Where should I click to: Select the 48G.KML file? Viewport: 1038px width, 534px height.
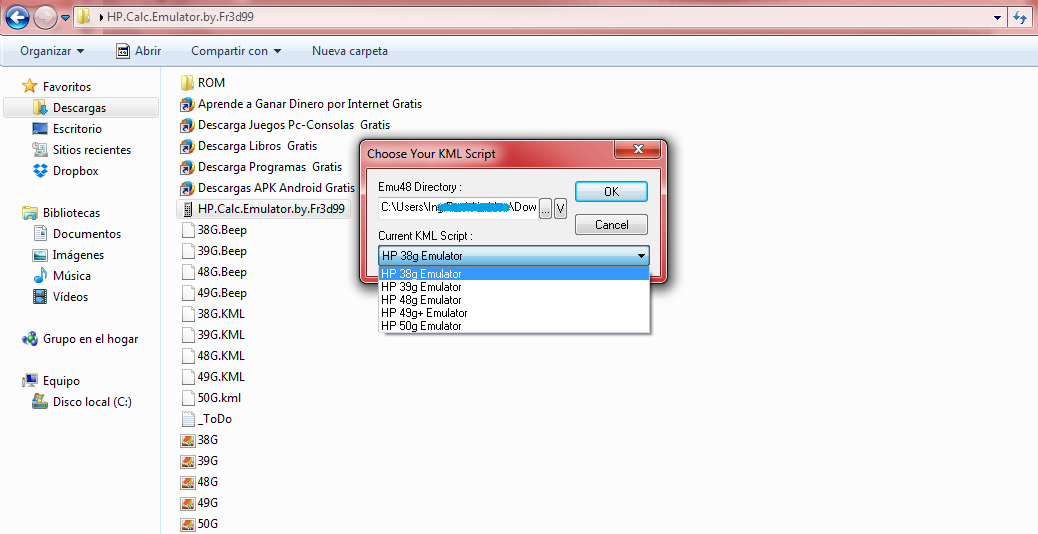(x=221, y=357)
